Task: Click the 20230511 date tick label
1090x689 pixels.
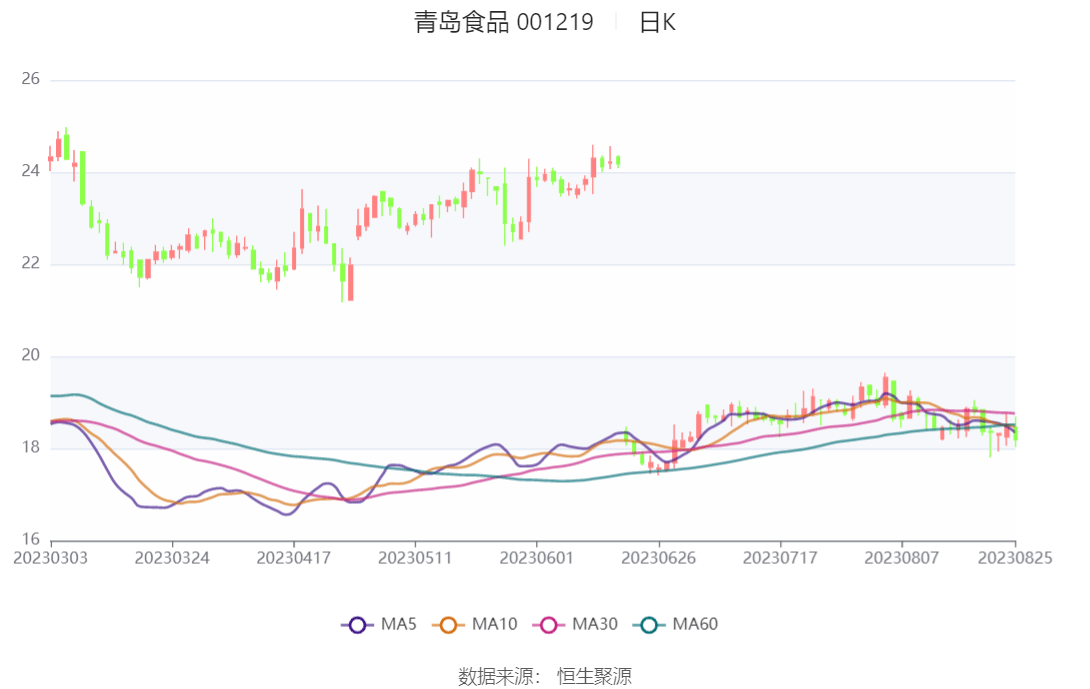Action: pyautogui.click(x=415, y=558)
